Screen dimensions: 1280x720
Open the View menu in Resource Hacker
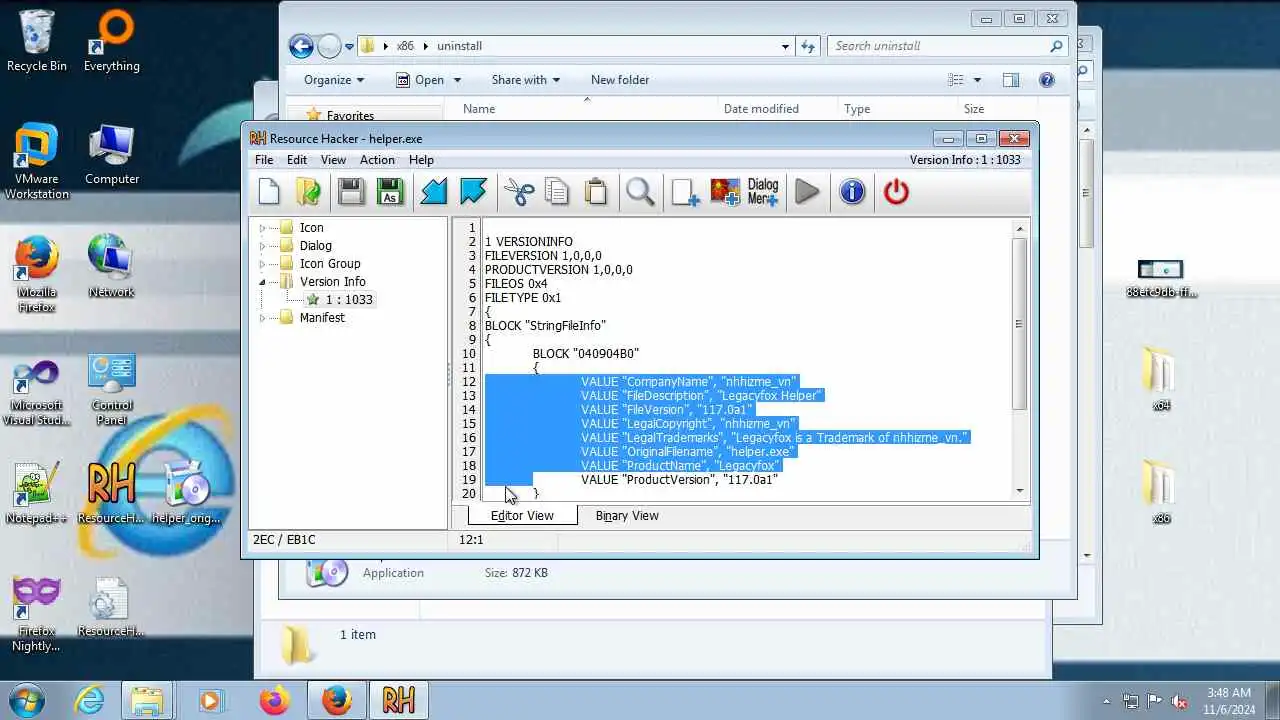click(x=333, y=160)
